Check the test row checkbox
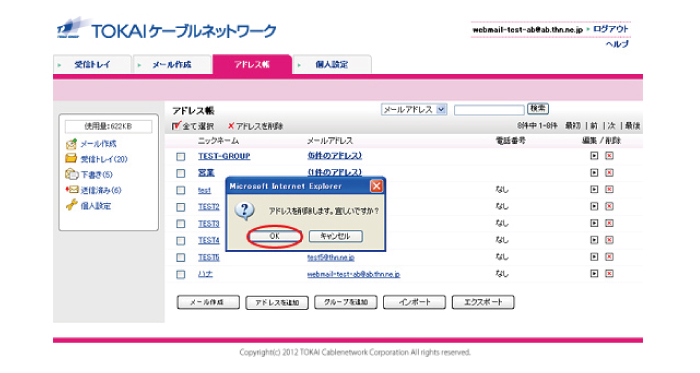 pyautogui.click(x=180, y=190)
